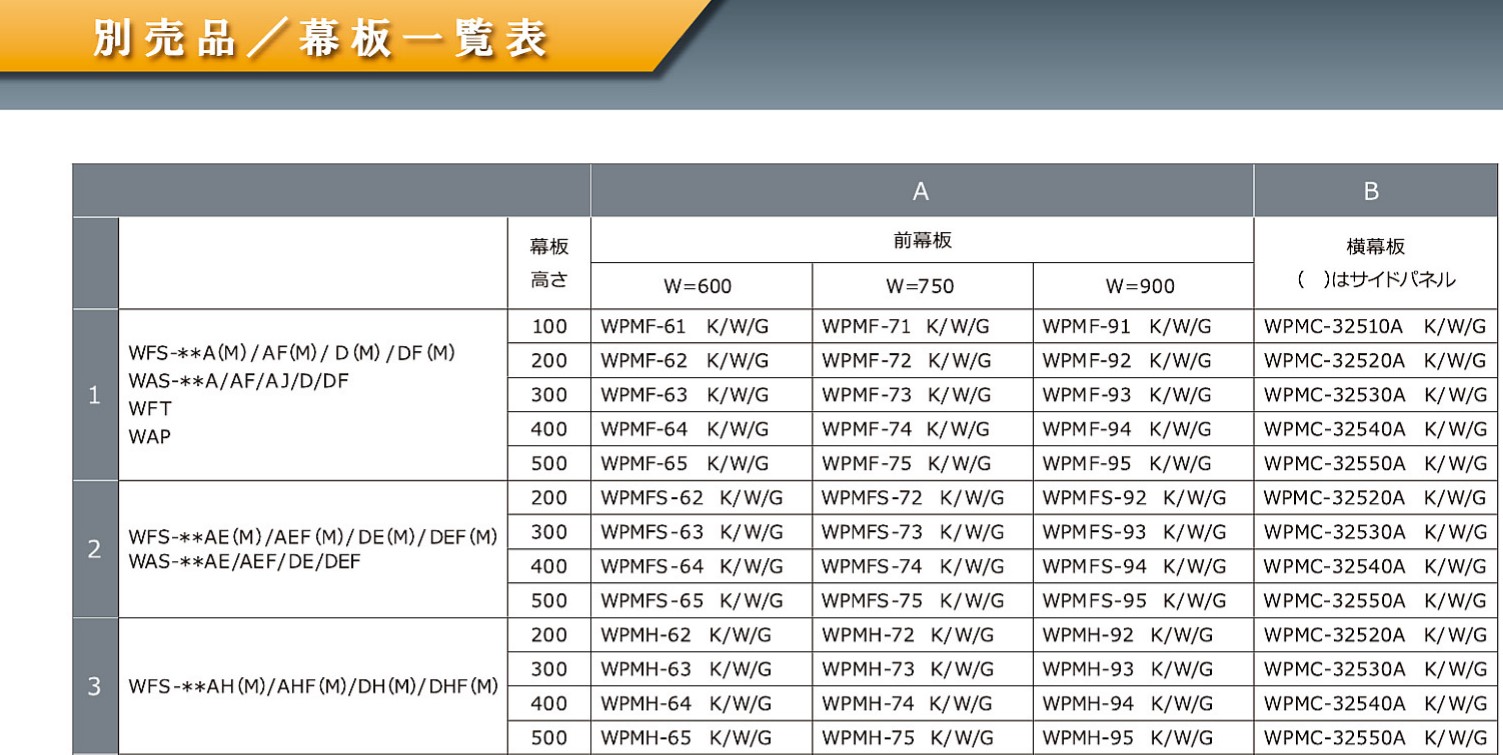Click cell WPMH-93 K/W/G
The height and width of the screenshot is (755, 1503).
click(x=1143, y=669)
